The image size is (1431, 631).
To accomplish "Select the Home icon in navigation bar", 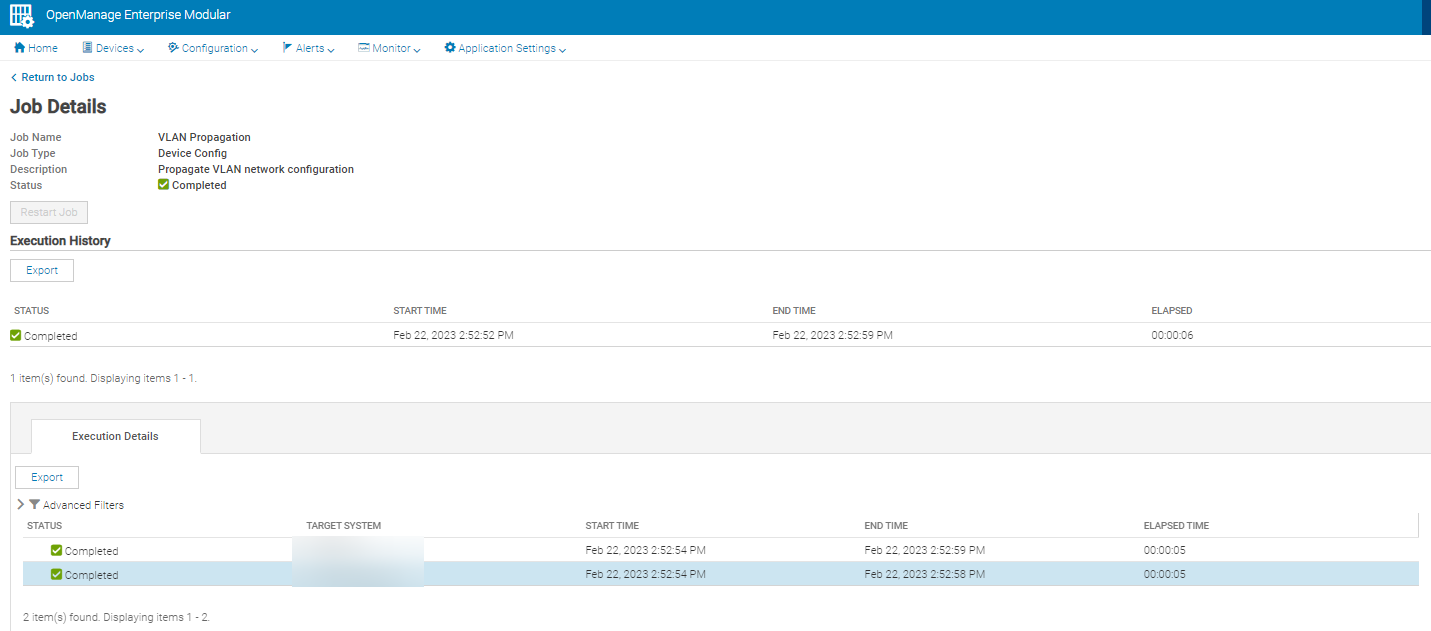I will coord(18,47).
